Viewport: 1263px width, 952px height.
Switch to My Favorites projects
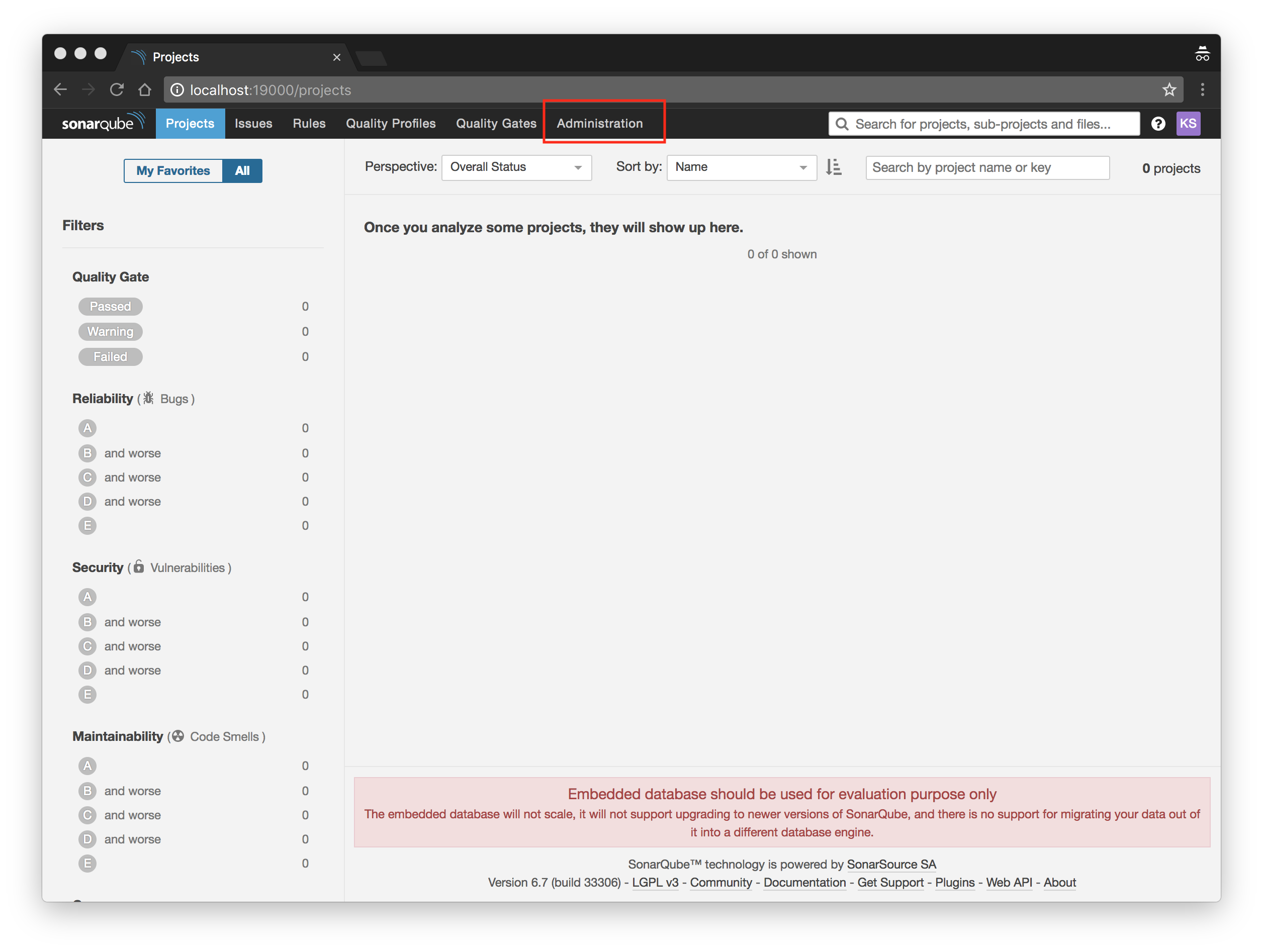(173, 171)
